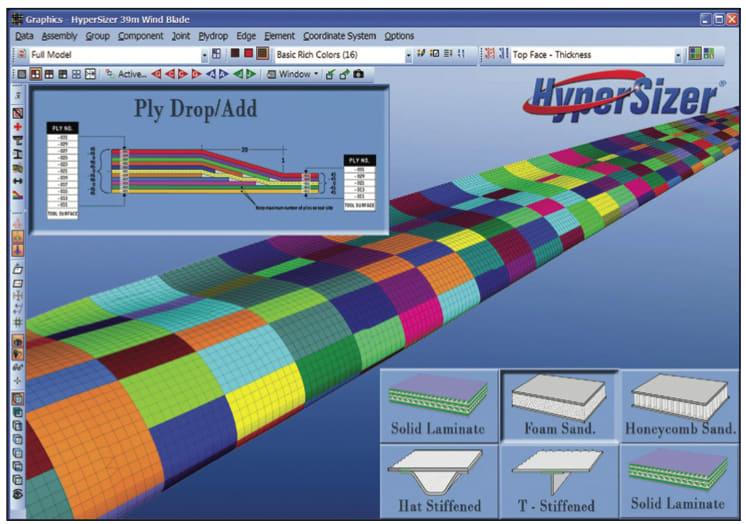Click the light-blue grid layout icon
The height and width of the screenshot is (524, 746).
(x=76, y=74)
